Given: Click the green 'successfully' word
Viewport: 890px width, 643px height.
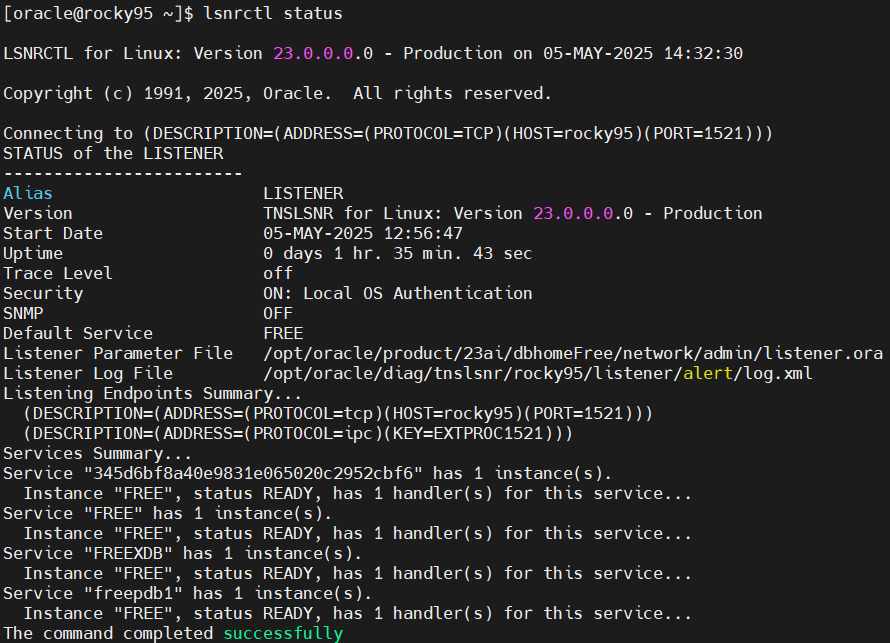Looking at the screenshot, I should click(283, 633).
